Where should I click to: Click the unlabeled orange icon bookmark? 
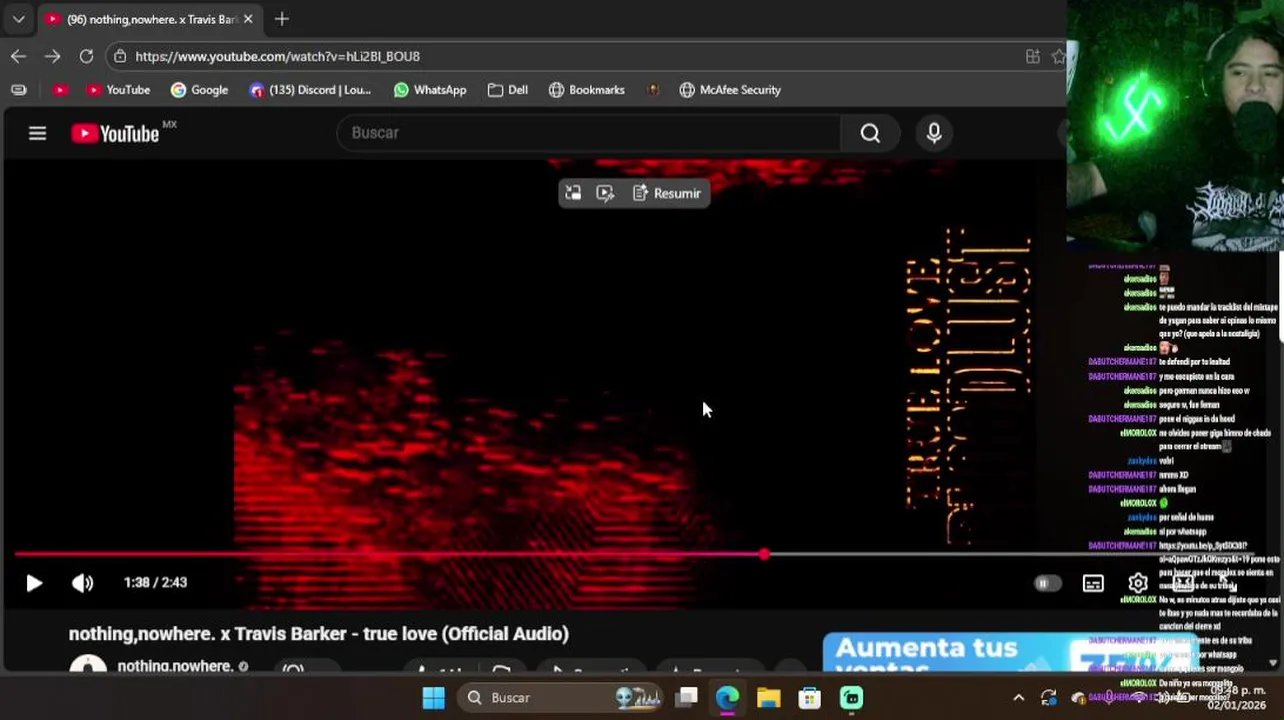coord(653,90)
